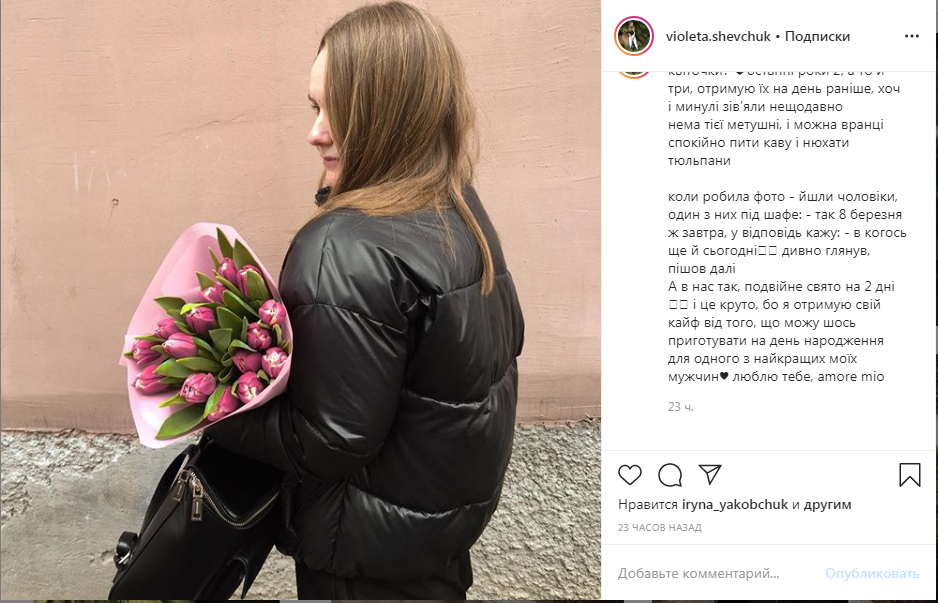
Task: Click the Опубликовать post comment button
Action: pos(872,574)
